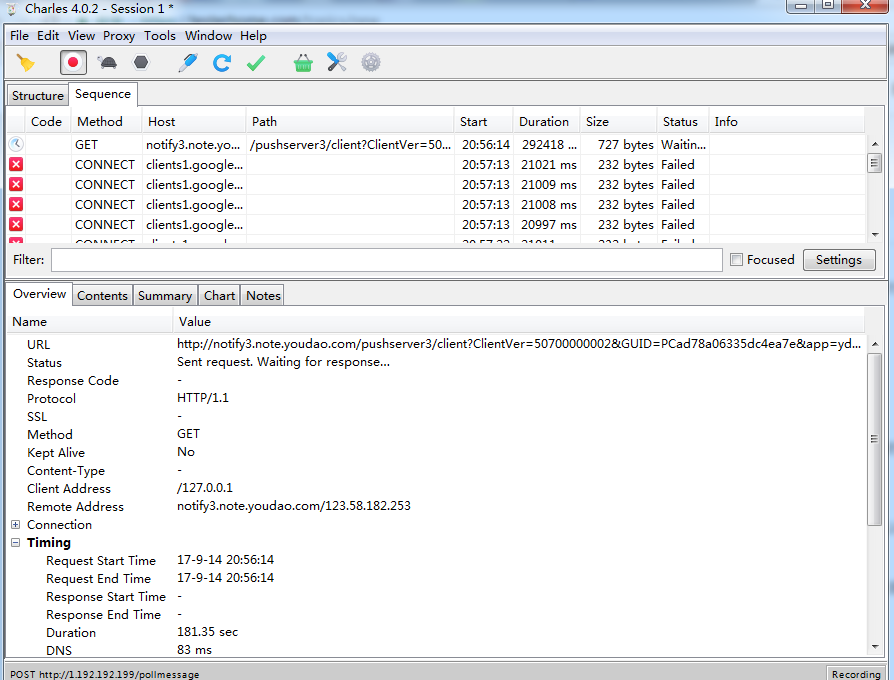The width and height of the screenshot is (894, 680).
Task: Switch to the Notes tab
Action: click(x=263, y=295)
